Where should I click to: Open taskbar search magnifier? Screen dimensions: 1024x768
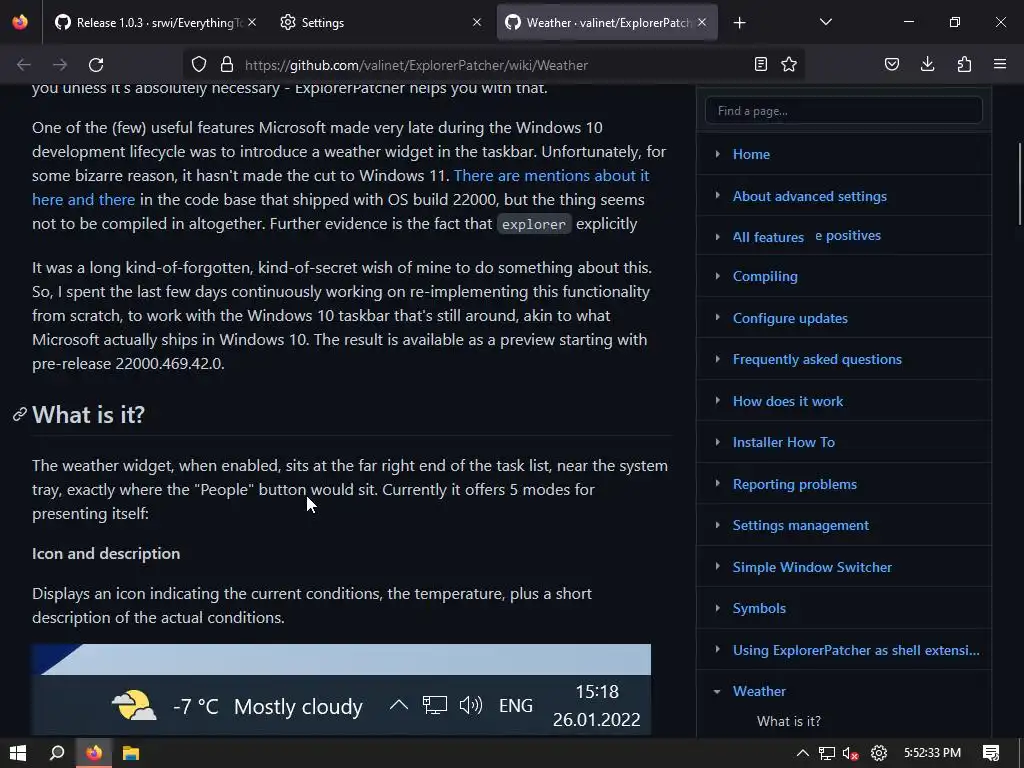(x=57, y=753)
